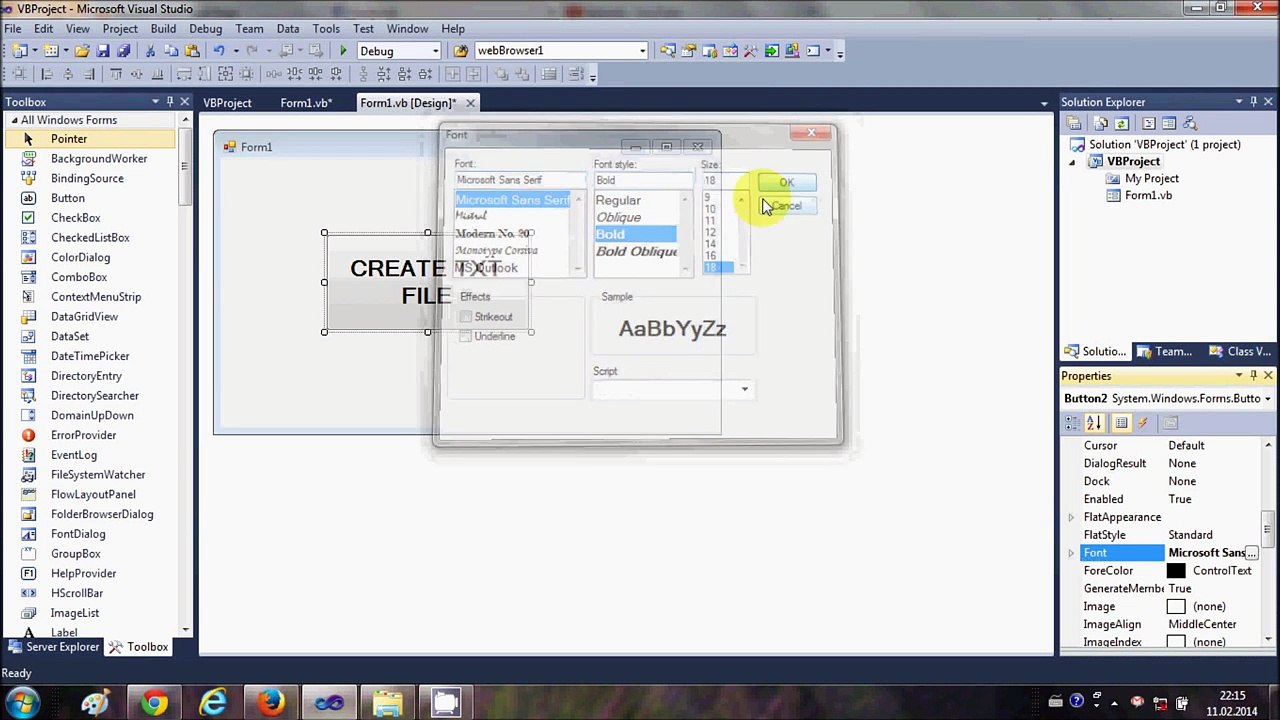This screenshot has width=1280, height=720.
Task: Open the document tab list dropdown arrow
Action: [x=1044, y=103]
